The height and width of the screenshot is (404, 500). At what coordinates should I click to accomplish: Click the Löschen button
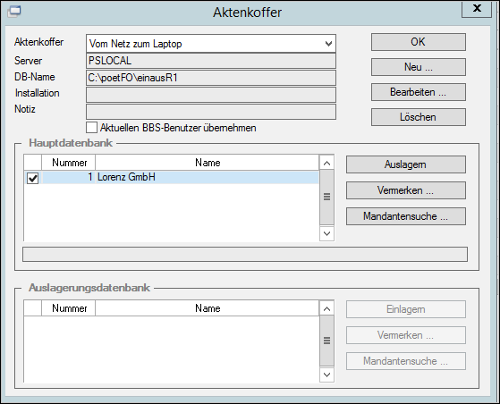tap(418, 117)
